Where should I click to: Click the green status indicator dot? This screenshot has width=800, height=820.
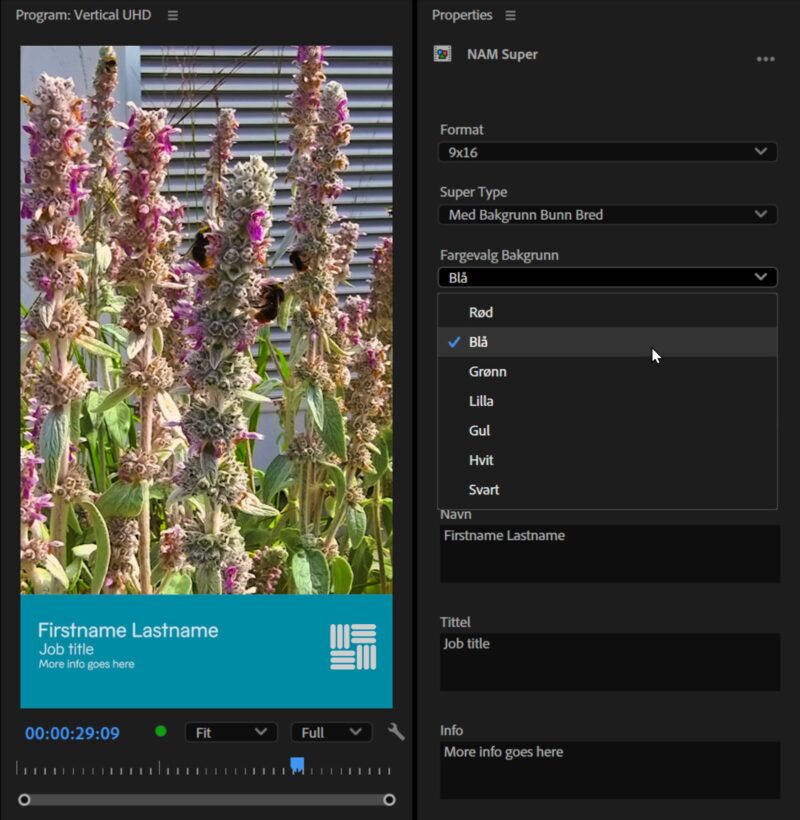point(161,731)
